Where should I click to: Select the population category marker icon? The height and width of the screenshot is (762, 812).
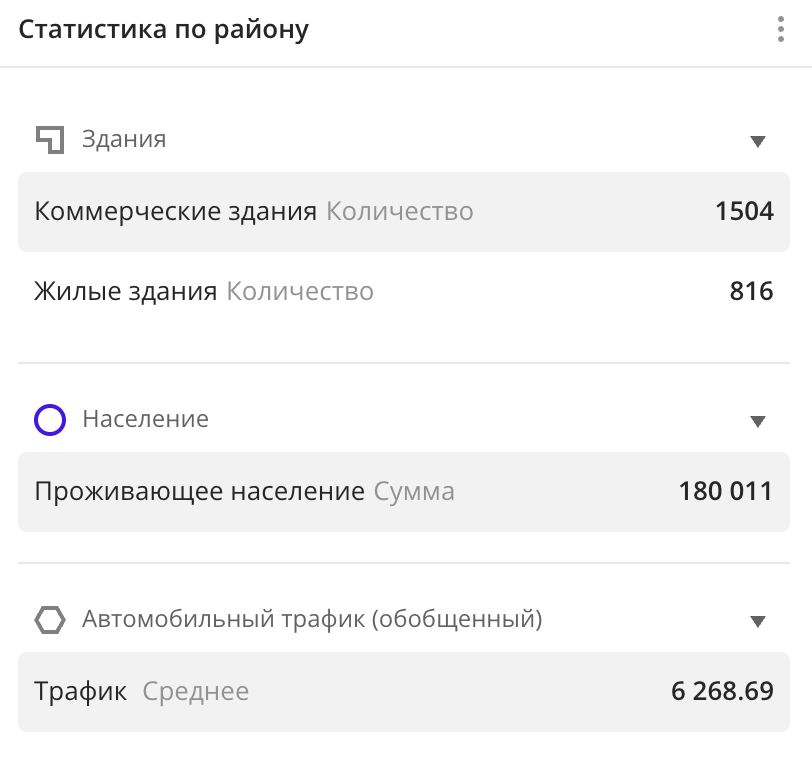(48, 419)
